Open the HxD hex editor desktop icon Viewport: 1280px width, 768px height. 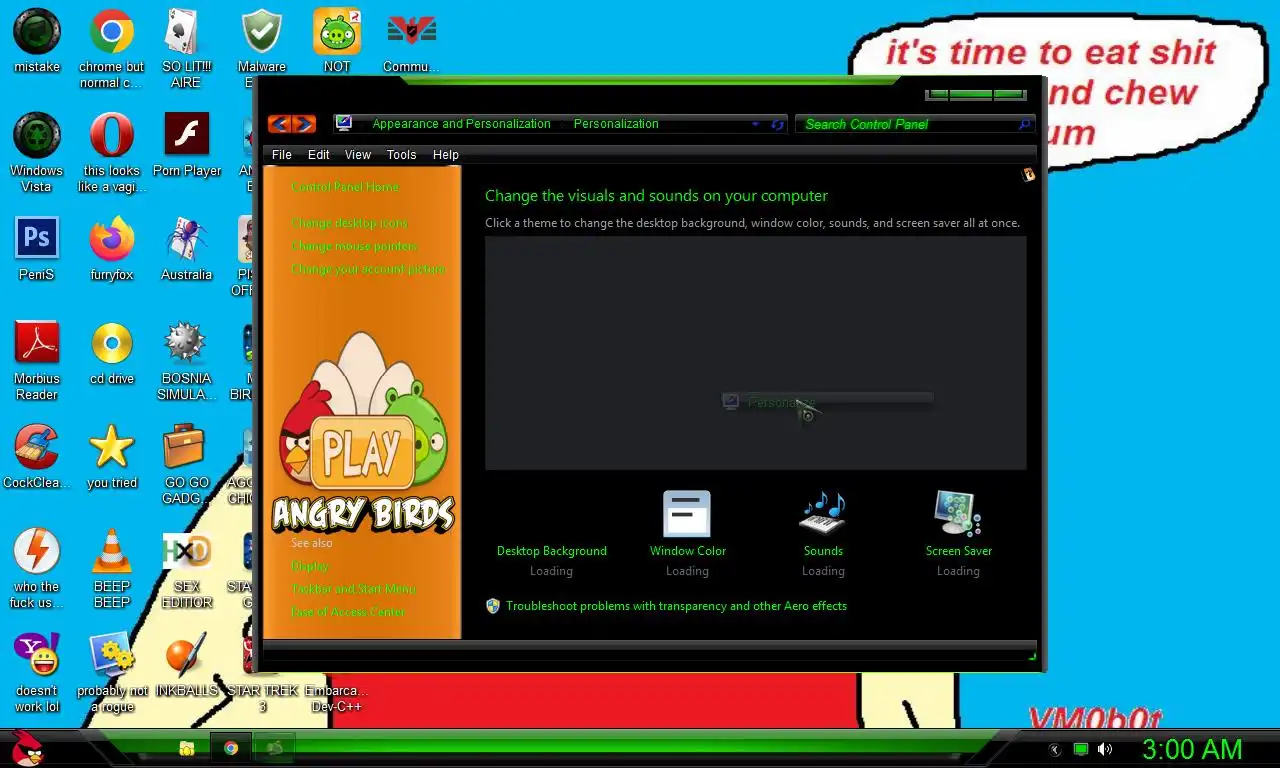coord(186,551)
